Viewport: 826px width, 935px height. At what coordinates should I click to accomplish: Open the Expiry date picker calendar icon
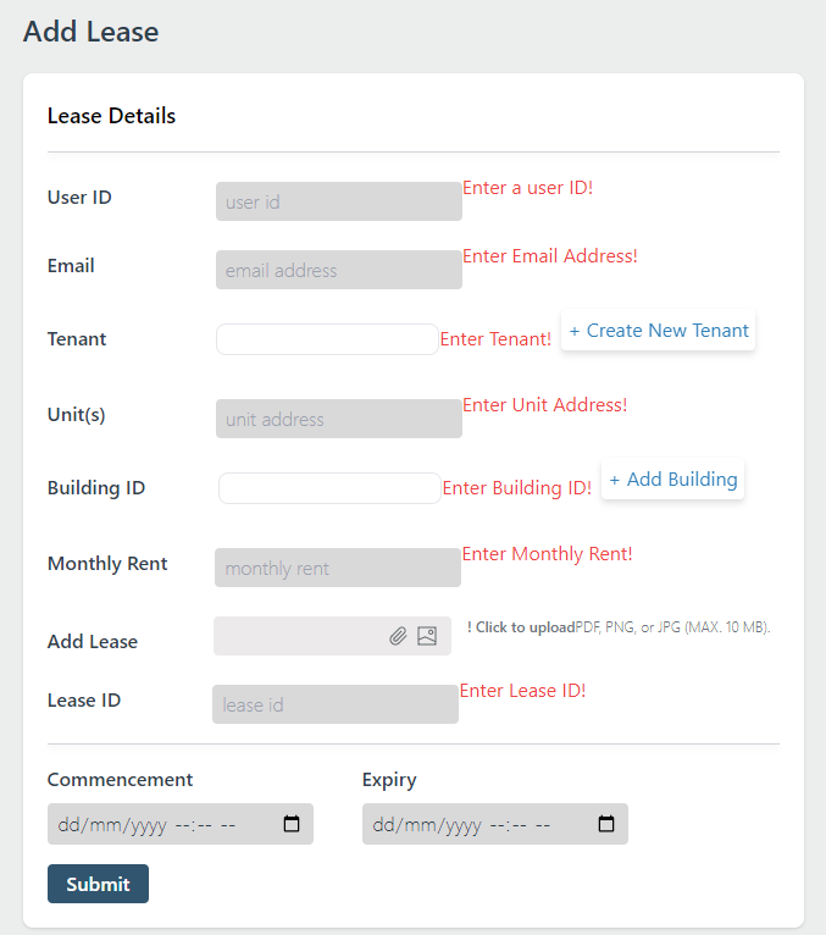tap(606, 823)
